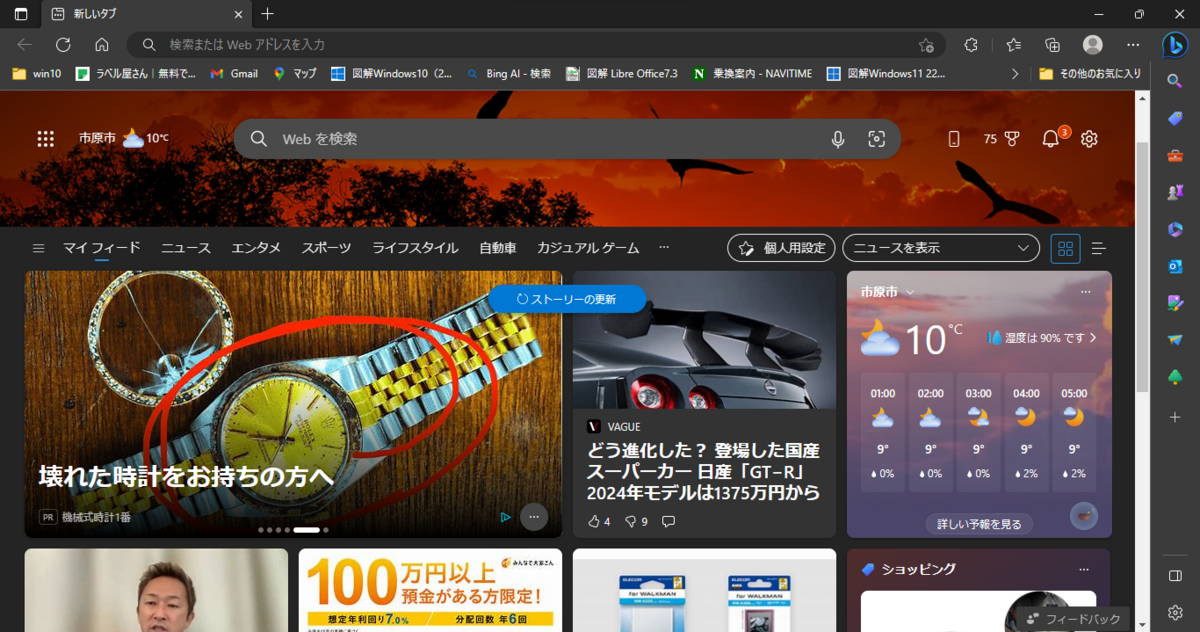
Task: Click the 詳しい予報を見る weather button
Action: coord(979,522)
